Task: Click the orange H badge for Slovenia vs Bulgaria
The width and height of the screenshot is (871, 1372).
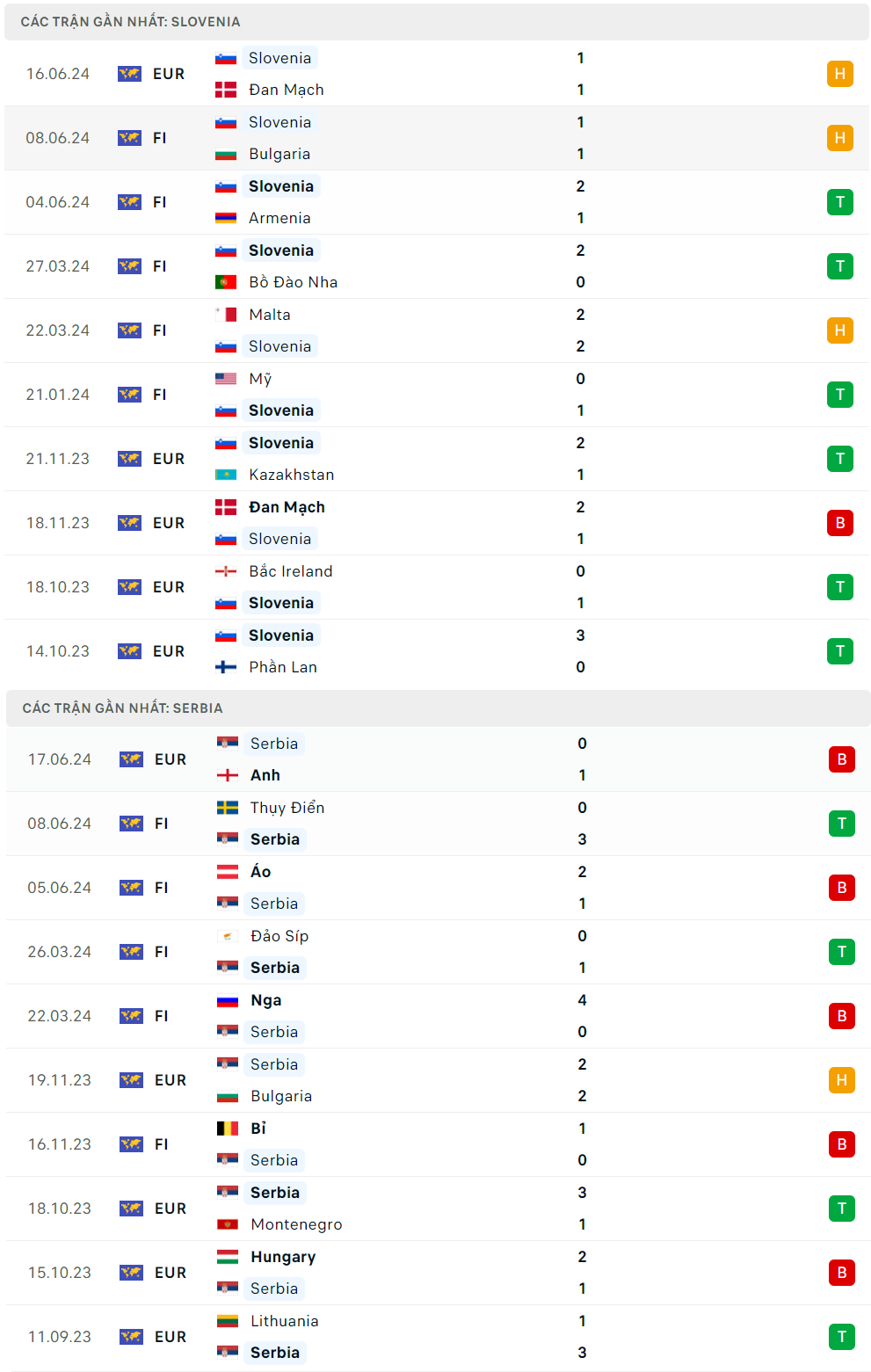Action: pyautogui.click(x=839, y=138)
